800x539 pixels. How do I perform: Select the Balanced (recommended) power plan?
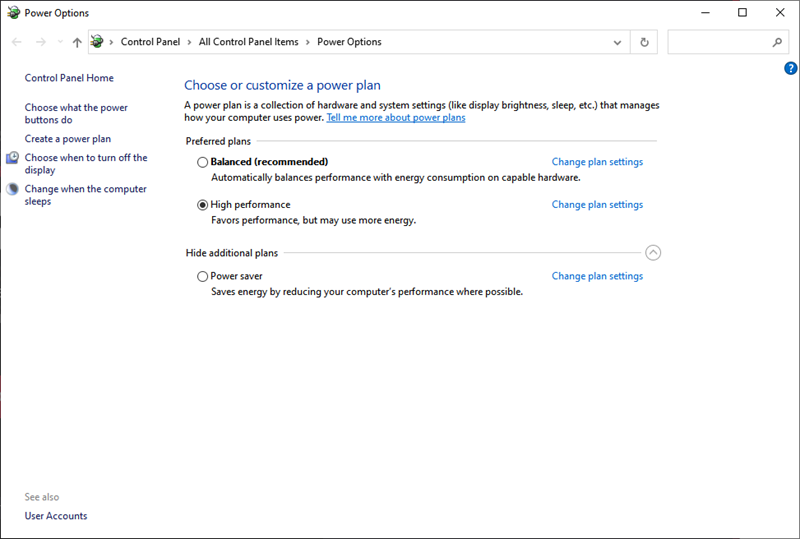203,162
